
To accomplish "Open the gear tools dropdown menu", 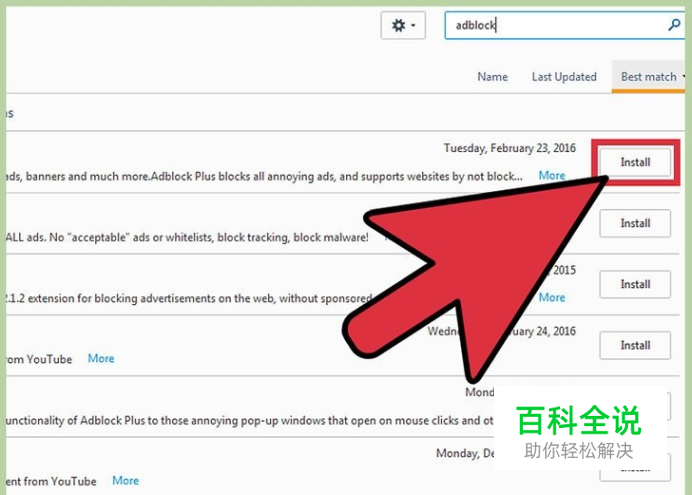I will [403, 26].
